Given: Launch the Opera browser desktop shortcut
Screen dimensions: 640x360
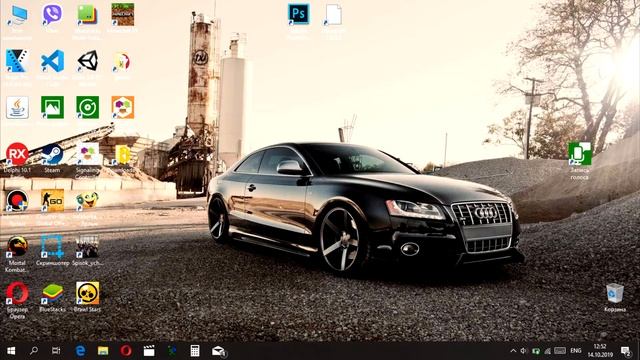Looking at the screenshot, I should coord(17,294).
